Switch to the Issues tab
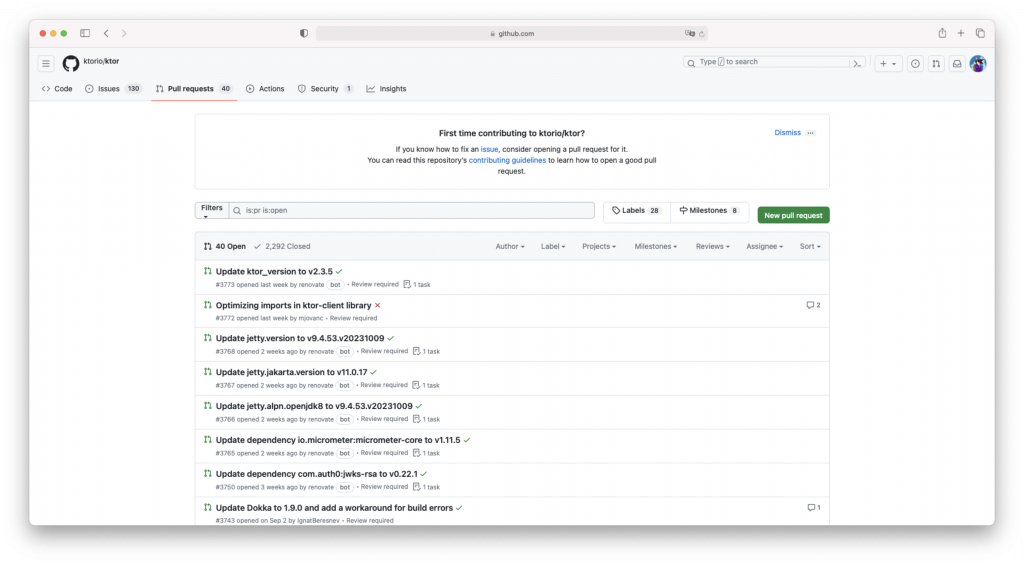 (113, 89)
